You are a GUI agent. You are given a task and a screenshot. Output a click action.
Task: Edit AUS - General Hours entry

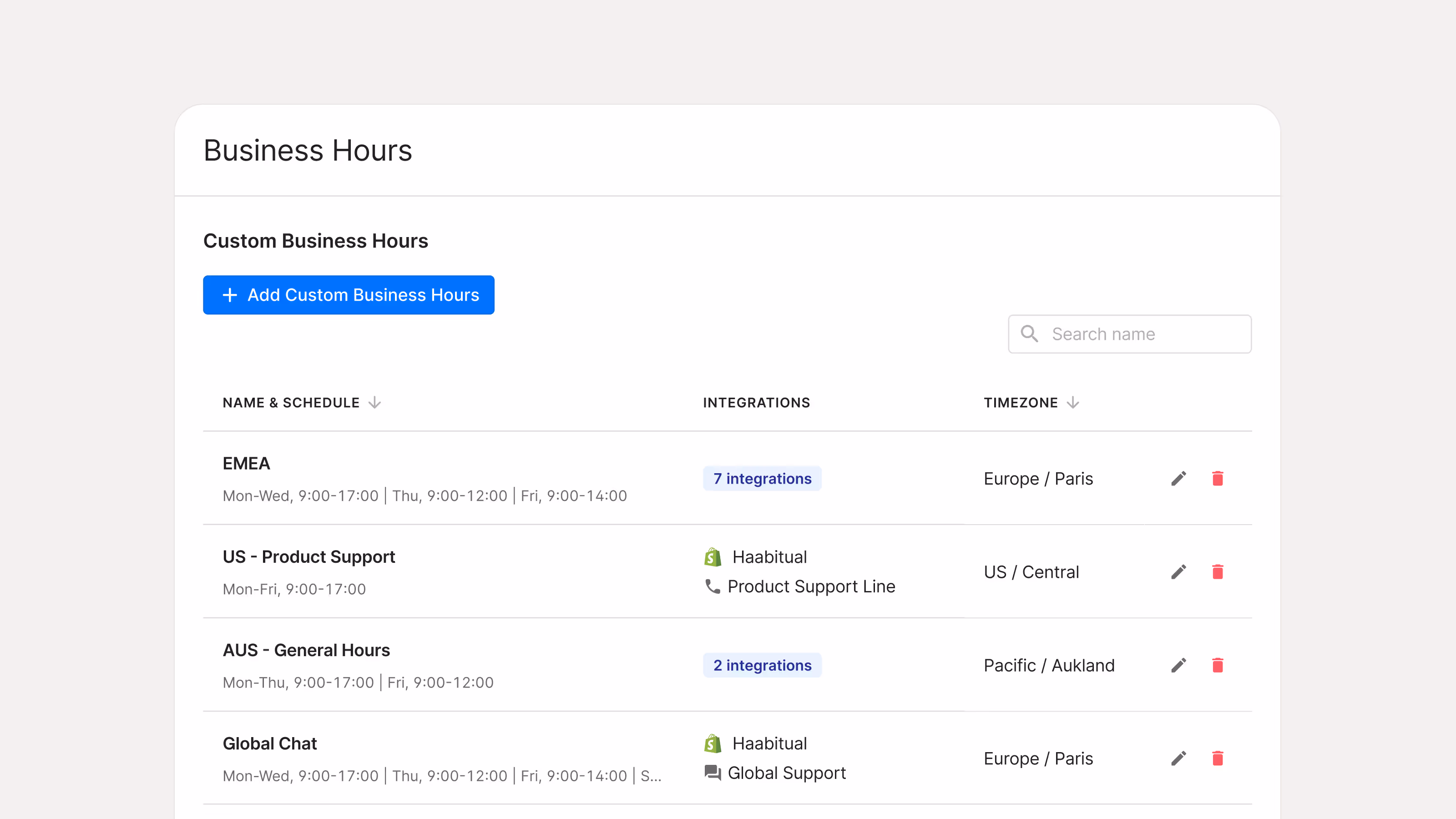tap(1178, 665)
